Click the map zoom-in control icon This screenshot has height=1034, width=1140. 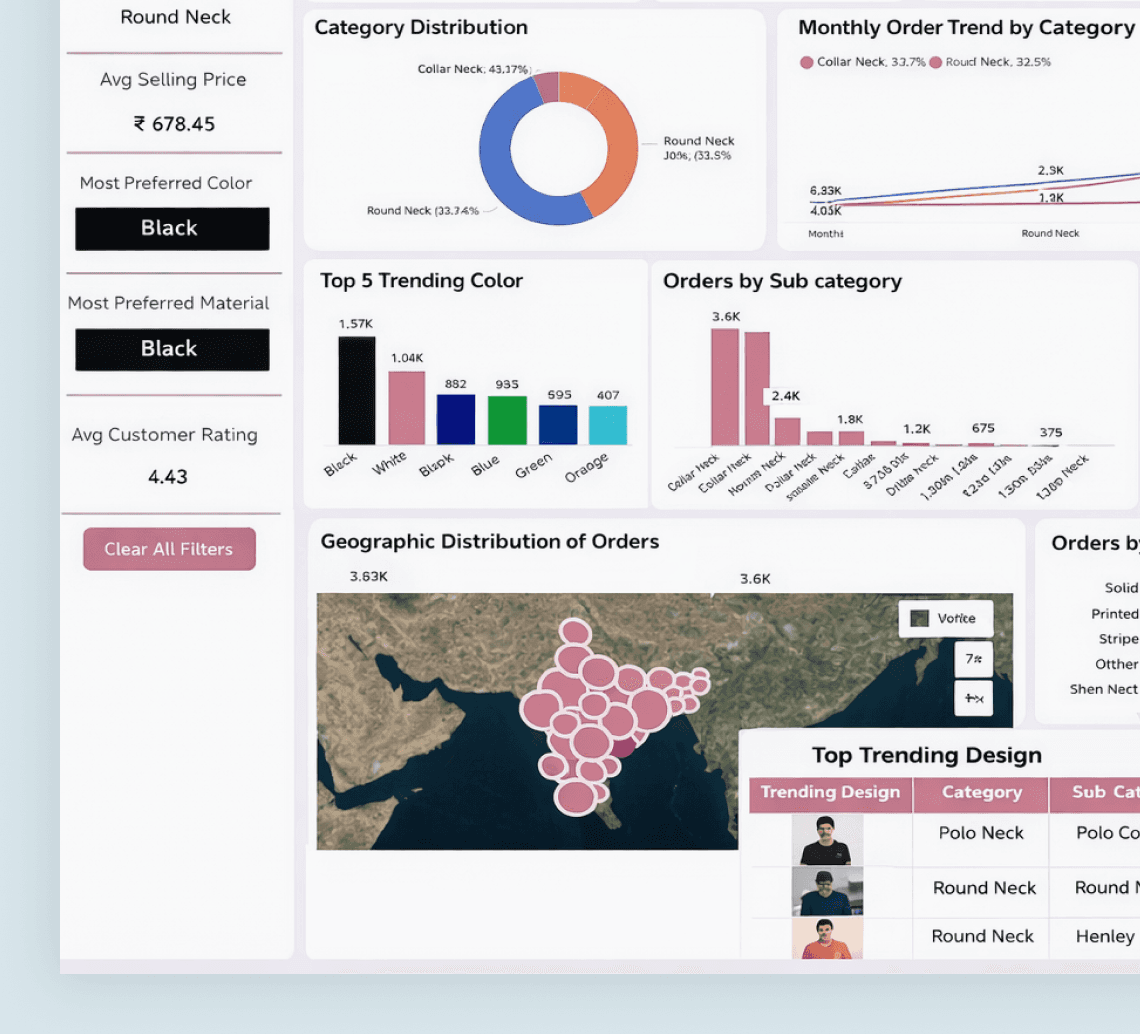pos(974,698)
